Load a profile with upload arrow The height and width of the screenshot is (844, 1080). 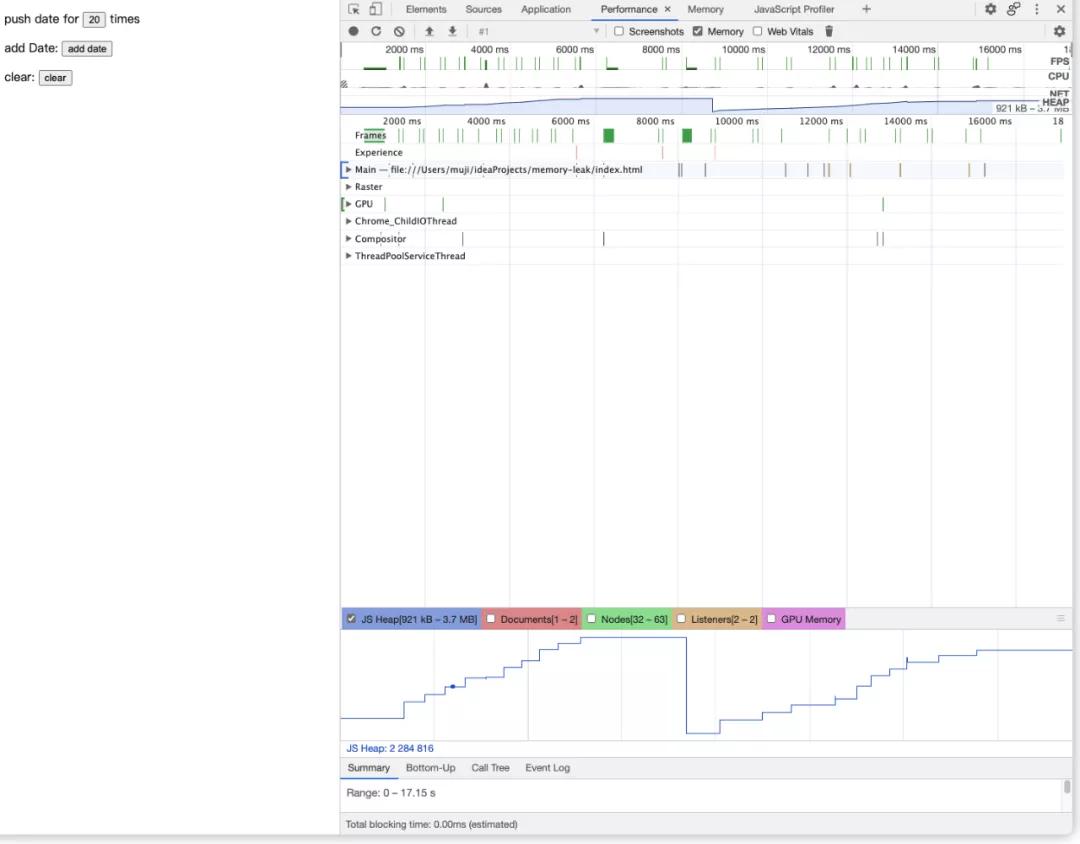(x=429, y=31)
